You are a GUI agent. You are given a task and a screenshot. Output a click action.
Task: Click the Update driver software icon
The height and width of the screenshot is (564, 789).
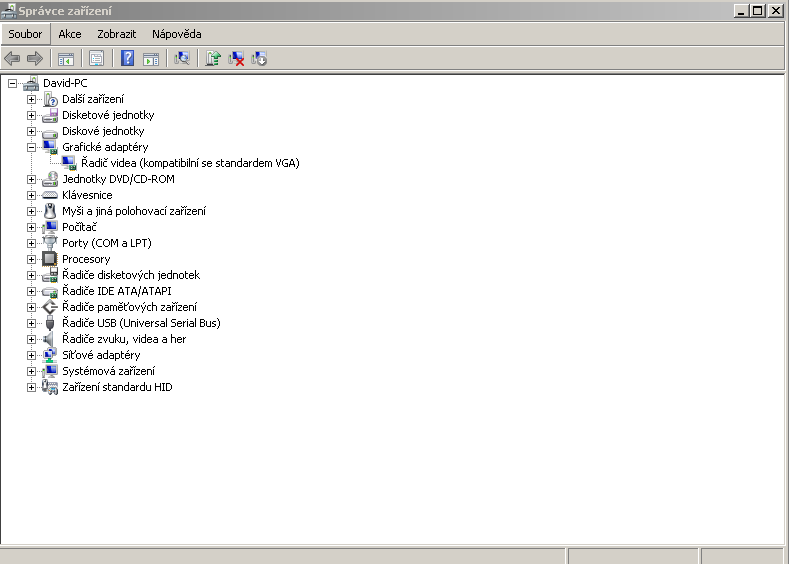coord(213,58)
